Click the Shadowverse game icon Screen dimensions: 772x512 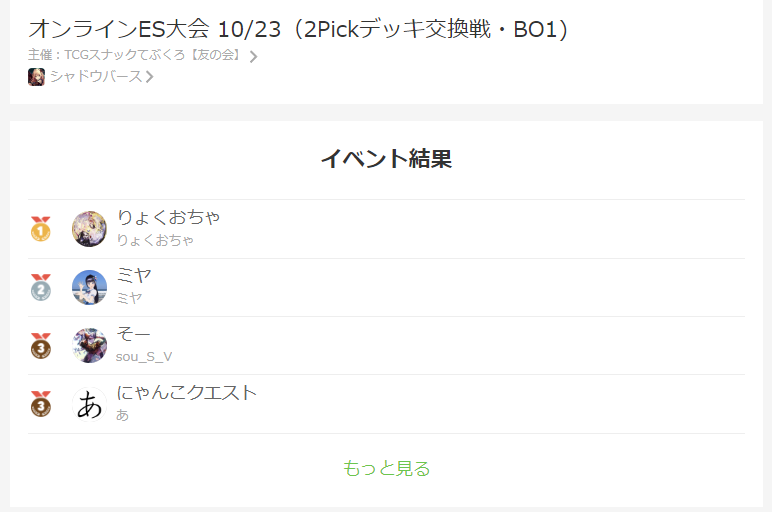click(x=36, y=77)
